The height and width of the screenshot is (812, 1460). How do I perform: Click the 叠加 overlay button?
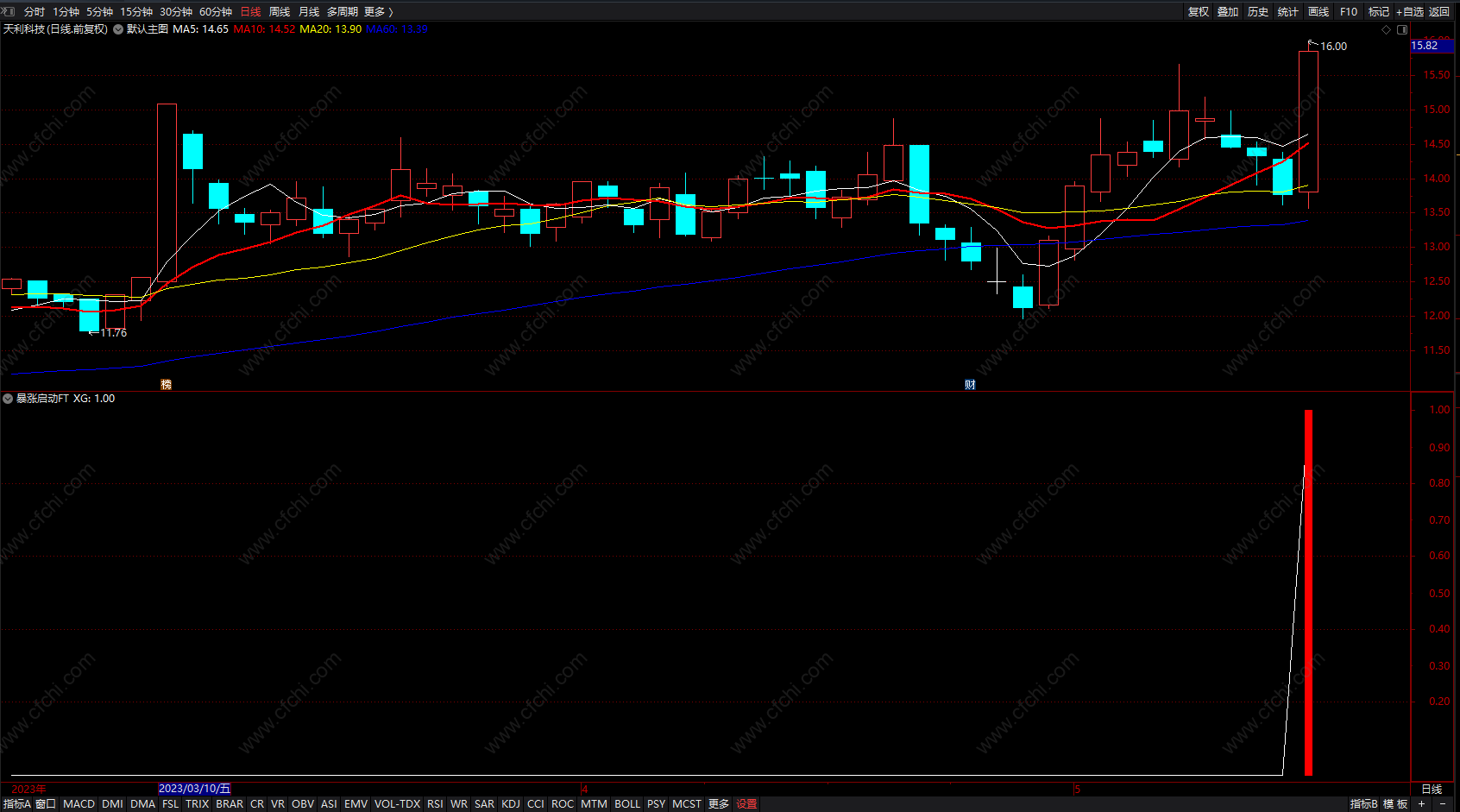point(1228,12)
